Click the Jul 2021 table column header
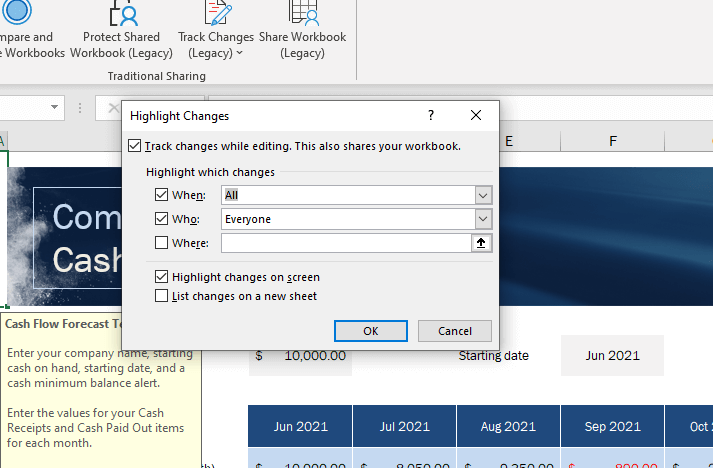Screen dimensions: 713x468 (x=405, y=426)
